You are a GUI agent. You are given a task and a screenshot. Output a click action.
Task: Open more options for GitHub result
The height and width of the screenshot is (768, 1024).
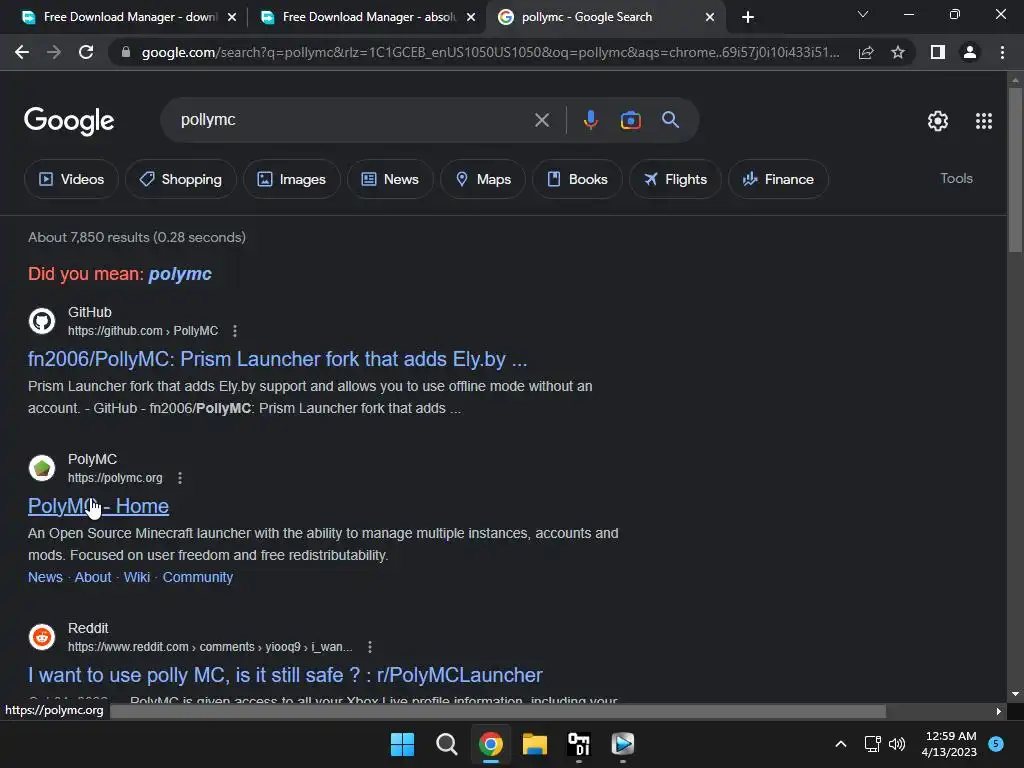coord(235,331)
